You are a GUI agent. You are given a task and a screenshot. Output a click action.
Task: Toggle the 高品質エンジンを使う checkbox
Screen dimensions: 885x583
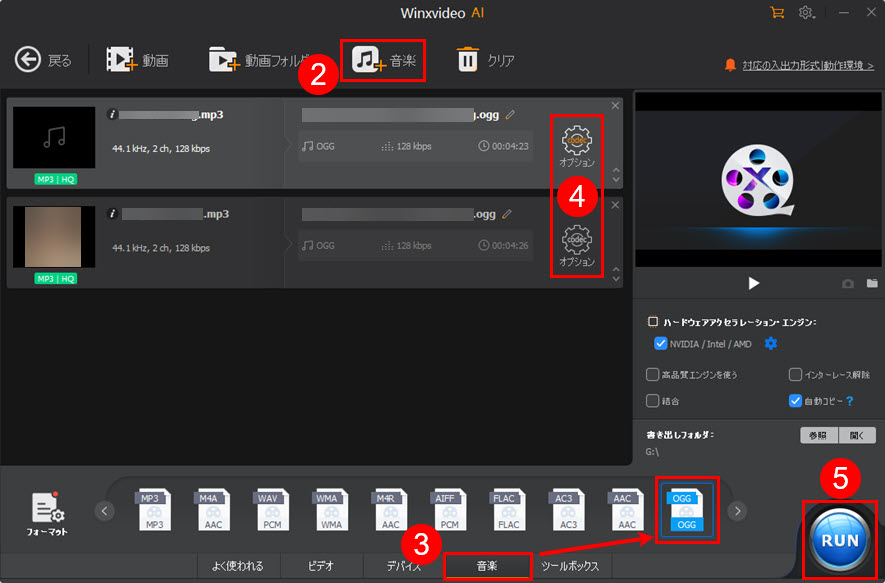coord(653,375)
